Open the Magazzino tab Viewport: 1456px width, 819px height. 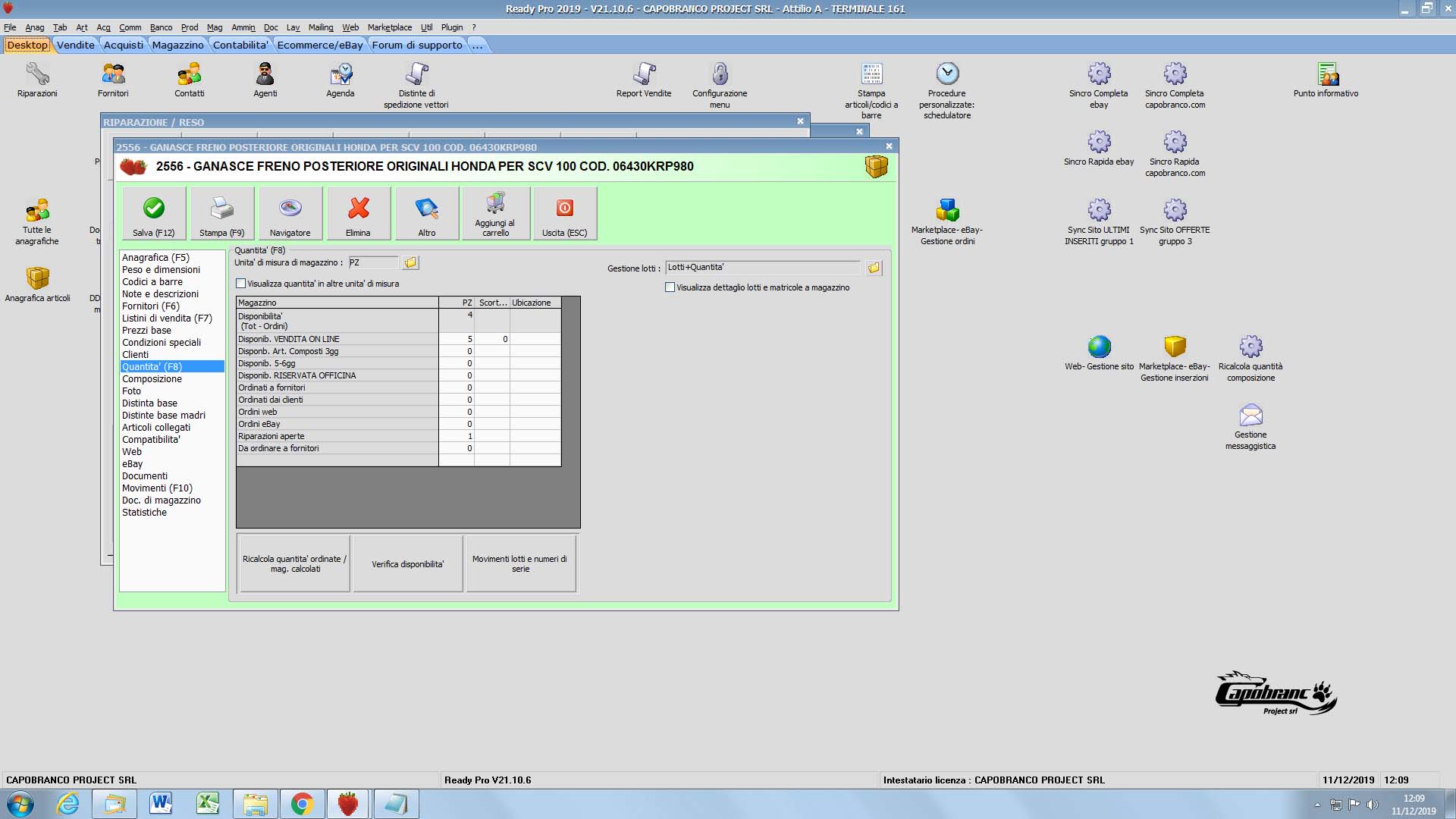pos(178,45)
